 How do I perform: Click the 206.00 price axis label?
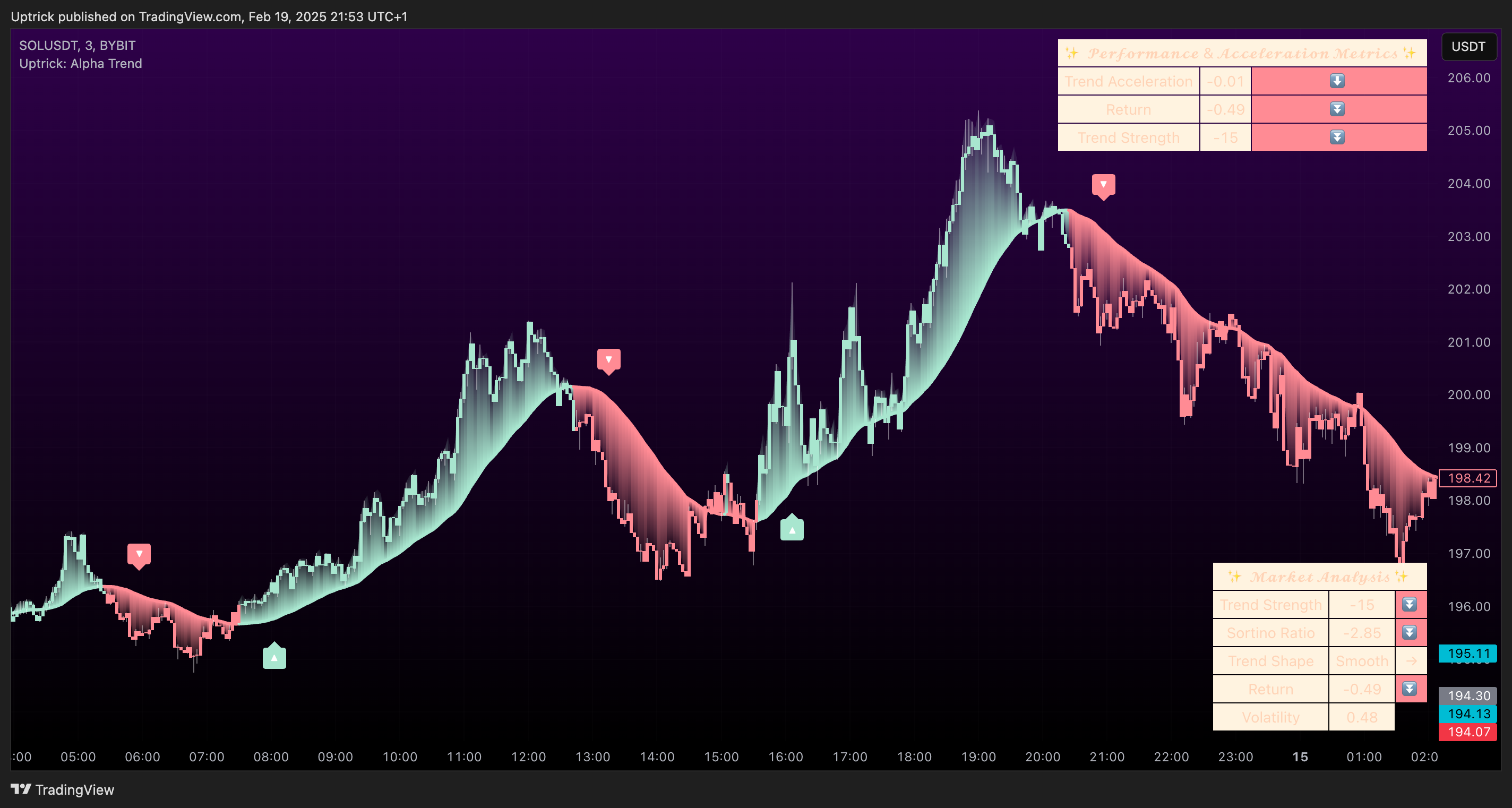[1468, 78]
